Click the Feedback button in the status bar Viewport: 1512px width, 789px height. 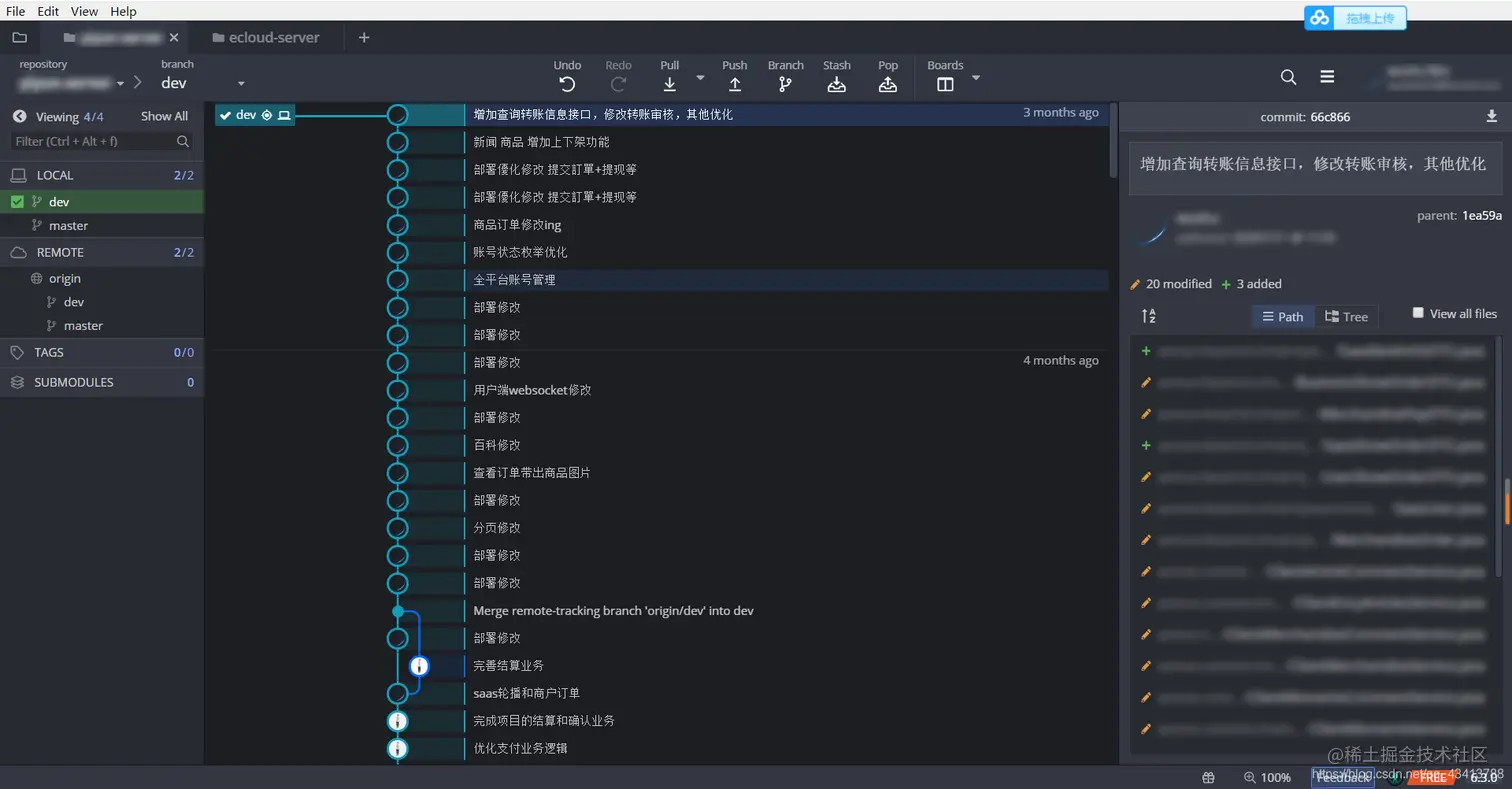(x=1342, y=777)
